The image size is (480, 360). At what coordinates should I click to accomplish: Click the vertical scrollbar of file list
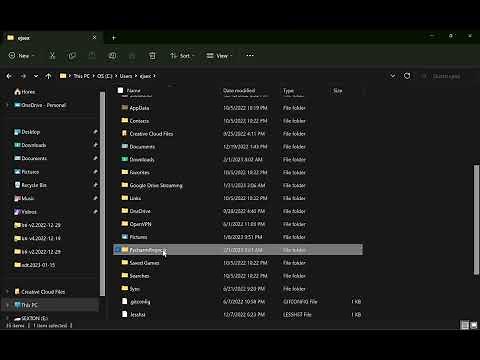[476, 220]
